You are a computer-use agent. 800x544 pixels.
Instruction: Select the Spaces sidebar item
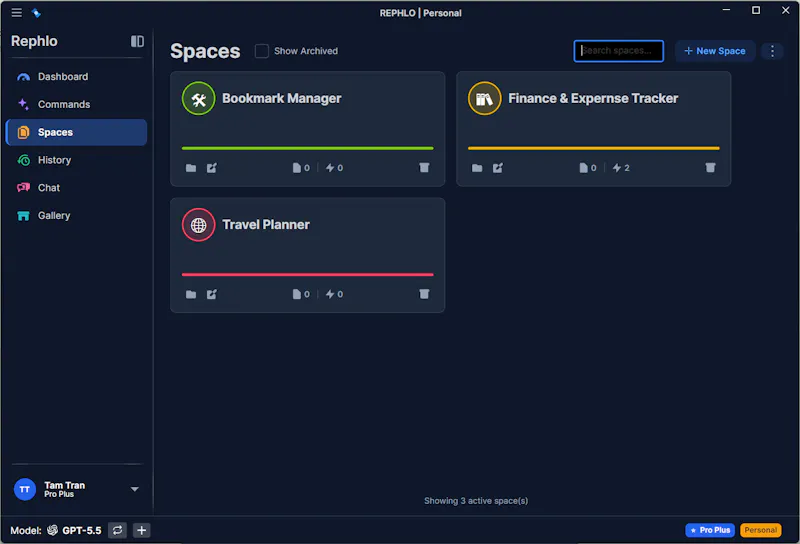[x=77, y=132]
